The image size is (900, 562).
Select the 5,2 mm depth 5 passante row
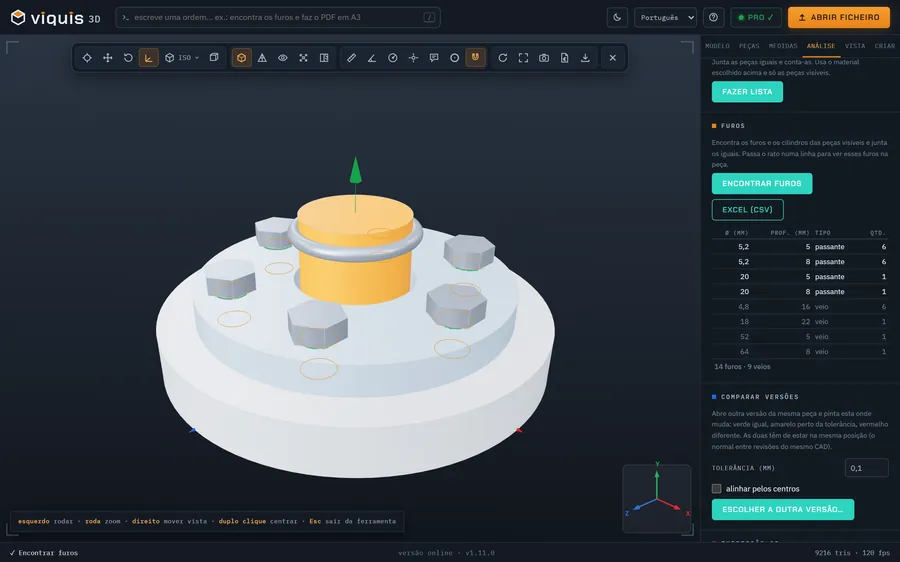point(800,247)
